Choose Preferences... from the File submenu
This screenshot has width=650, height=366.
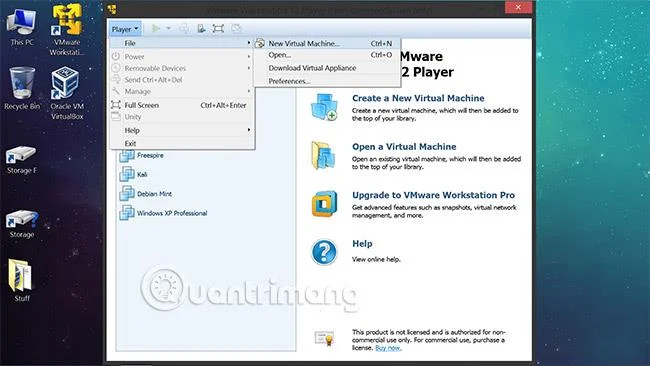point(327,81)
